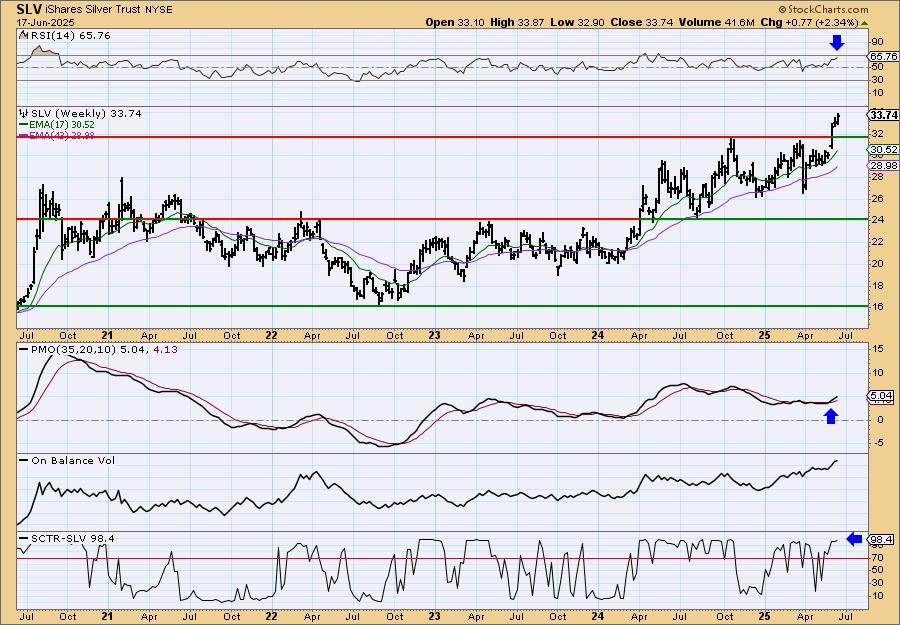Click the green EMA(17) legend line swatch
The width and height of the screenshot is (900, 625).
coord(23,125)
